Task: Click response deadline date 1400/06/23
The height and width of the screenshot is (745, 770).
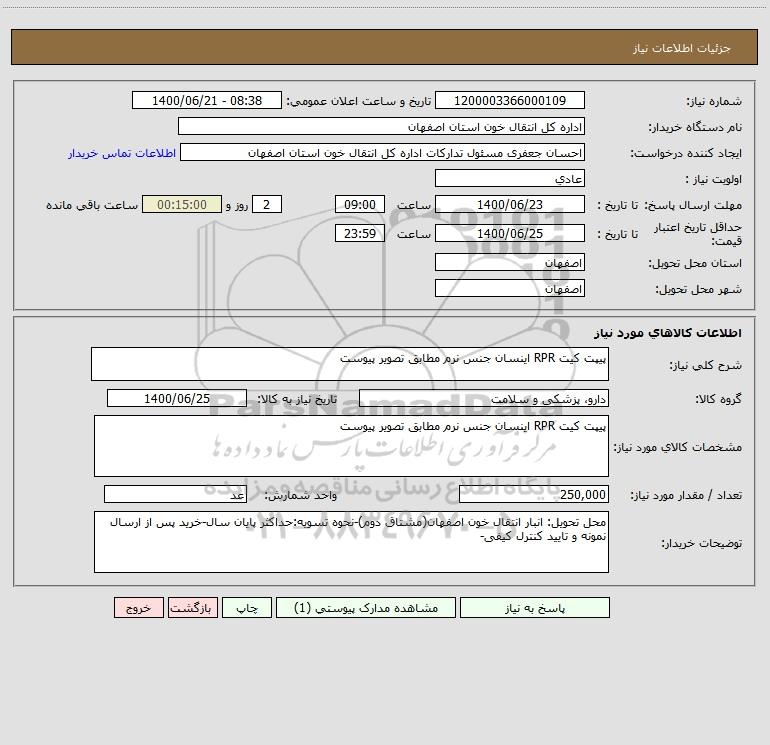Action: coord(510,204)
